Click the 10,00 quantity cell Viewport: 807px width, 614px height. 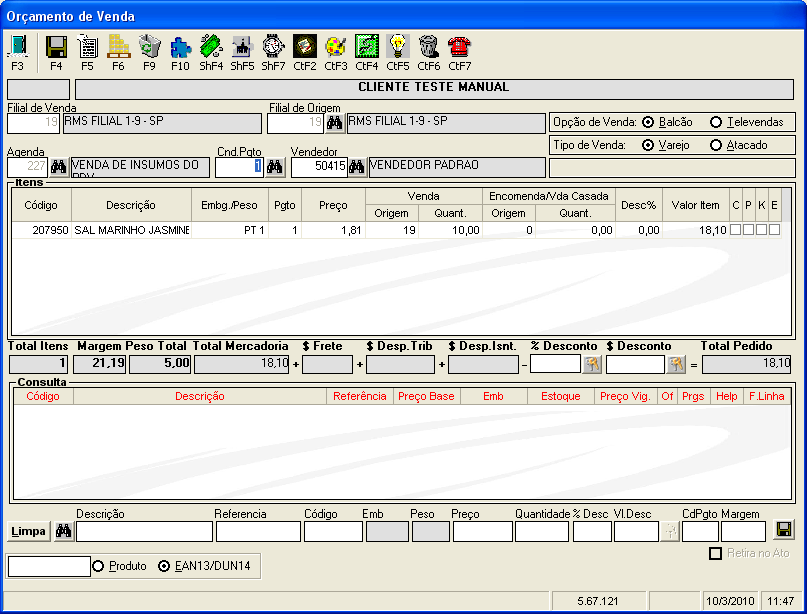(450, 230)
